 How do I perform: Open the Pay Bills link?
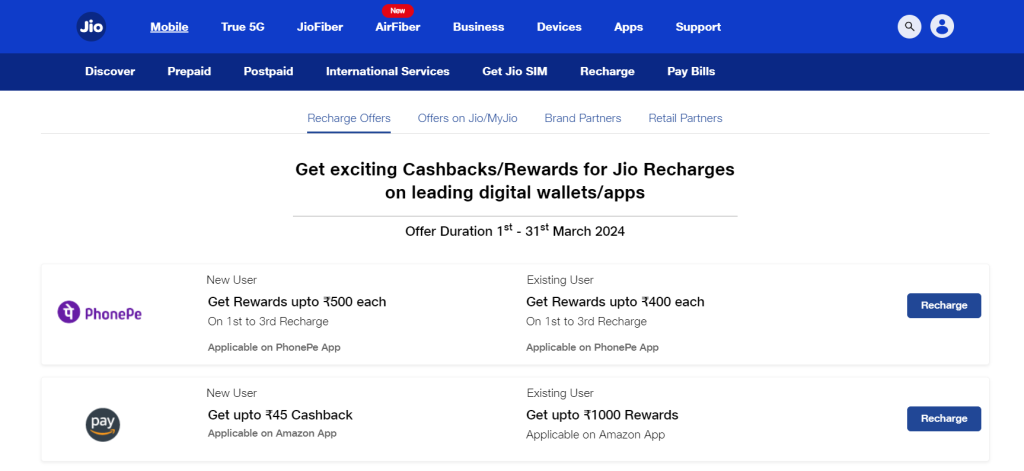pos(691,71)
